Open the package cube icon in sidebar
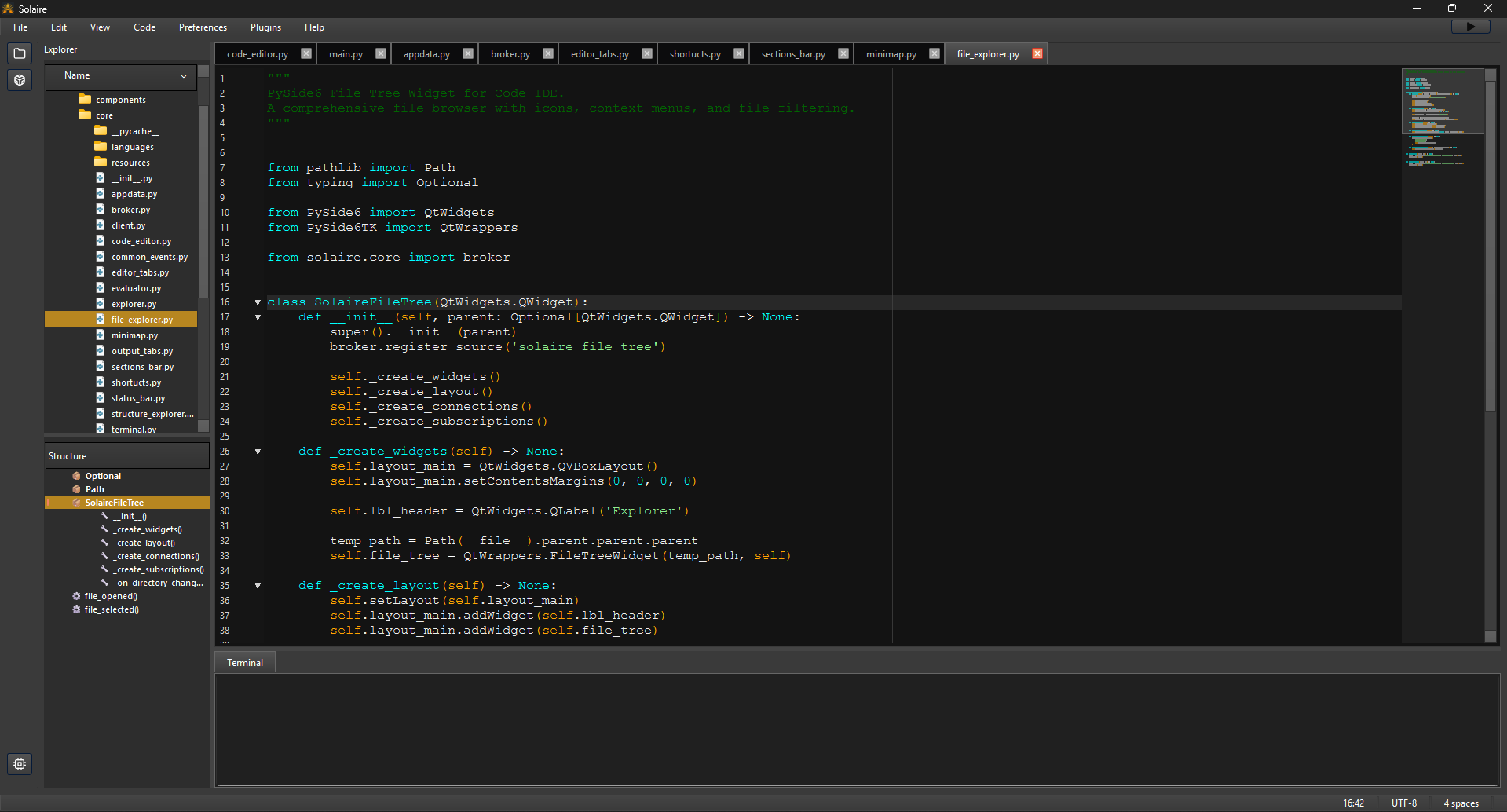The width and height of the screenshot is (1507, 812). pyautogui.click(x=20, y=80)
